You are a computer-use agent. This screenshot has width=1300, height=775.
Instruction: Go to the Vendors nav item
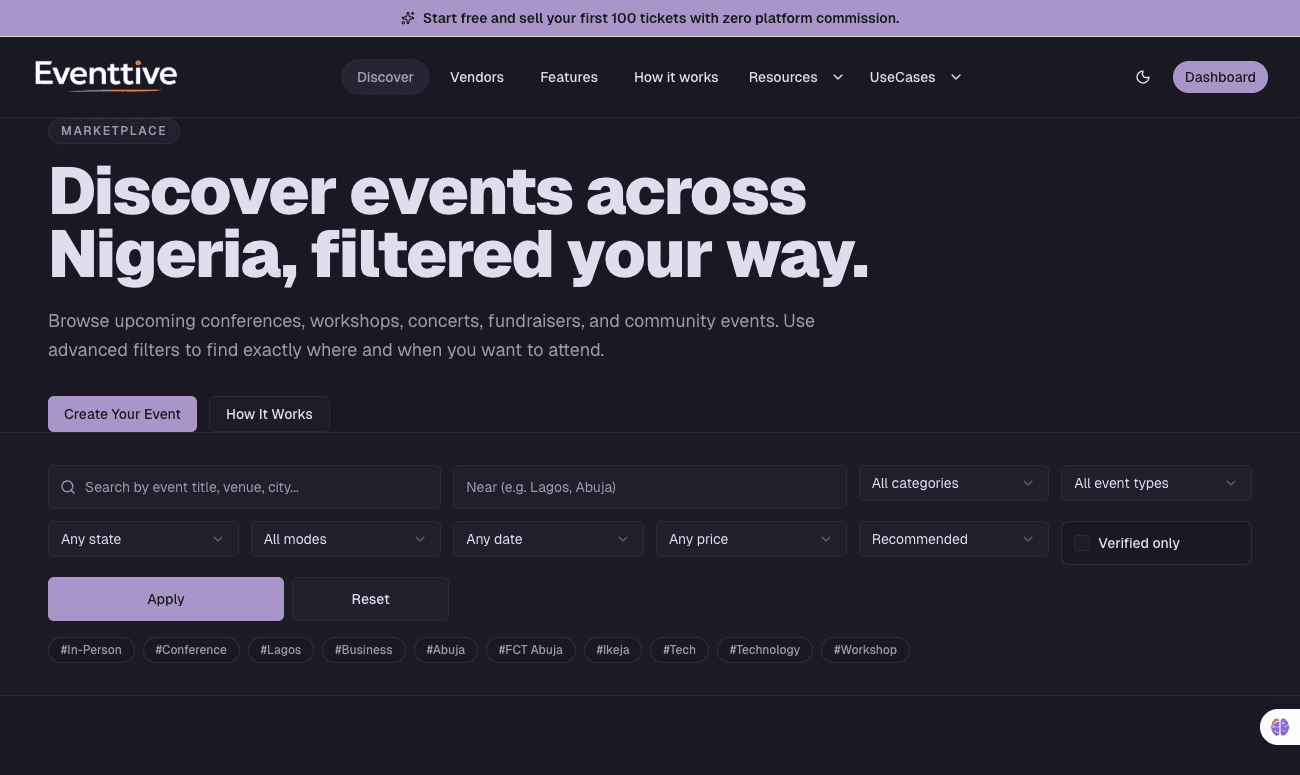[477, 77]
